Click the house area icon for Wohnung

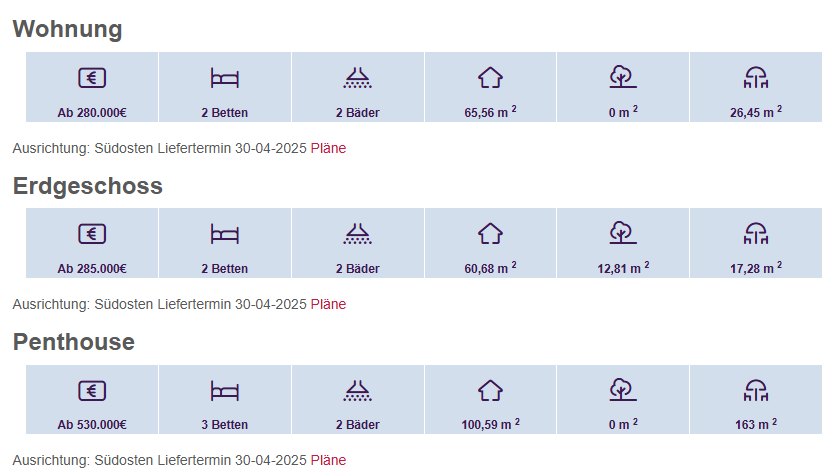[x=490, y=78]
